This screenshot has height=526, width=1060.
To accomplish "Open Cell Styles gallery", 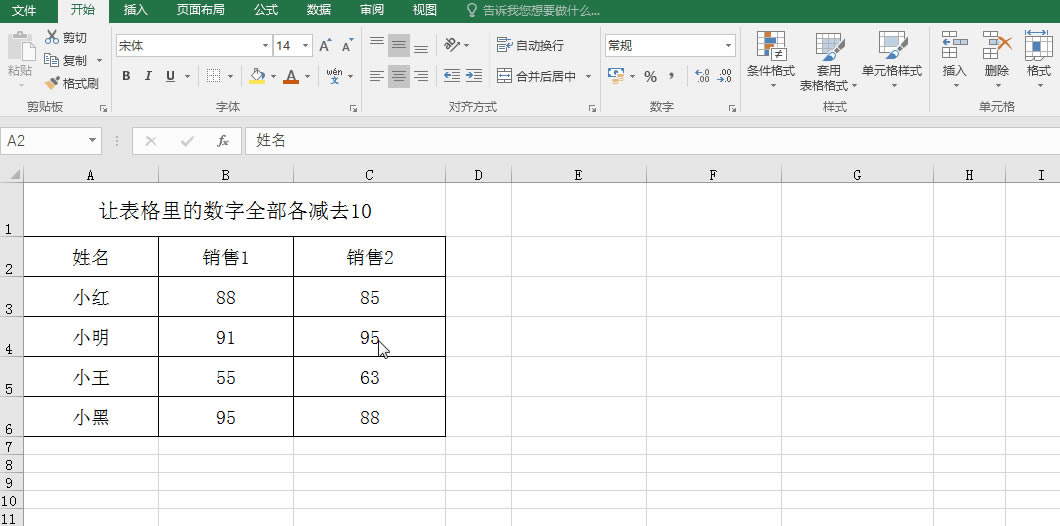I will (x=892, y=61).
